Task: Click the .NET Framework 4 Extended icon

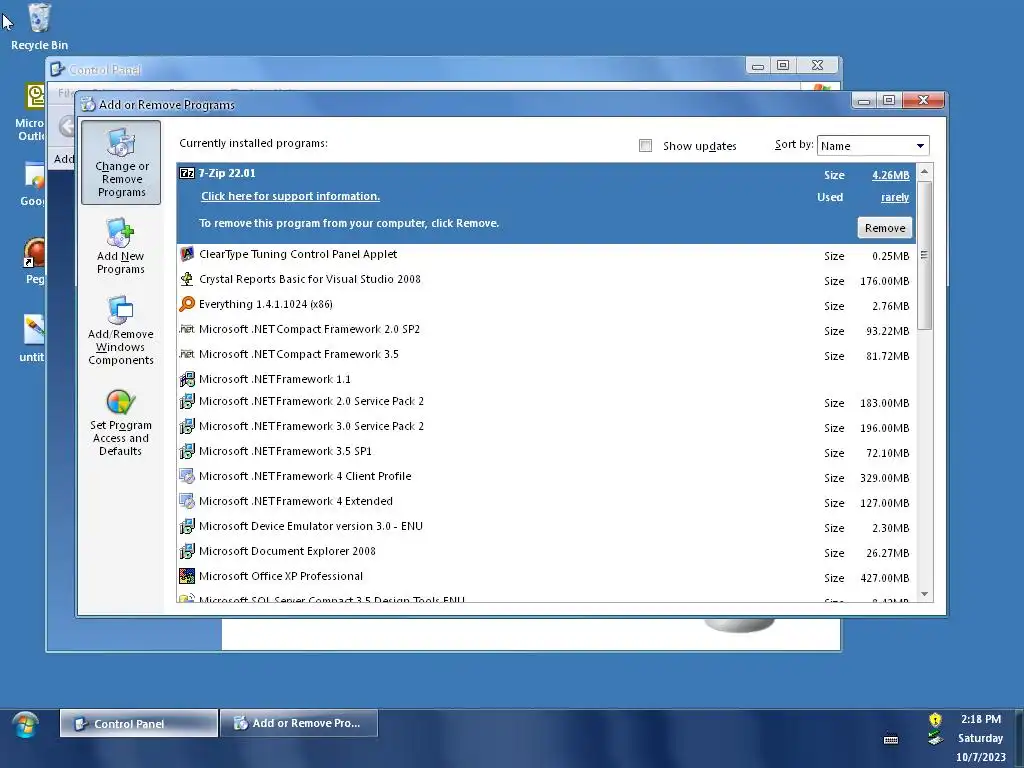Action: (187, 501)
